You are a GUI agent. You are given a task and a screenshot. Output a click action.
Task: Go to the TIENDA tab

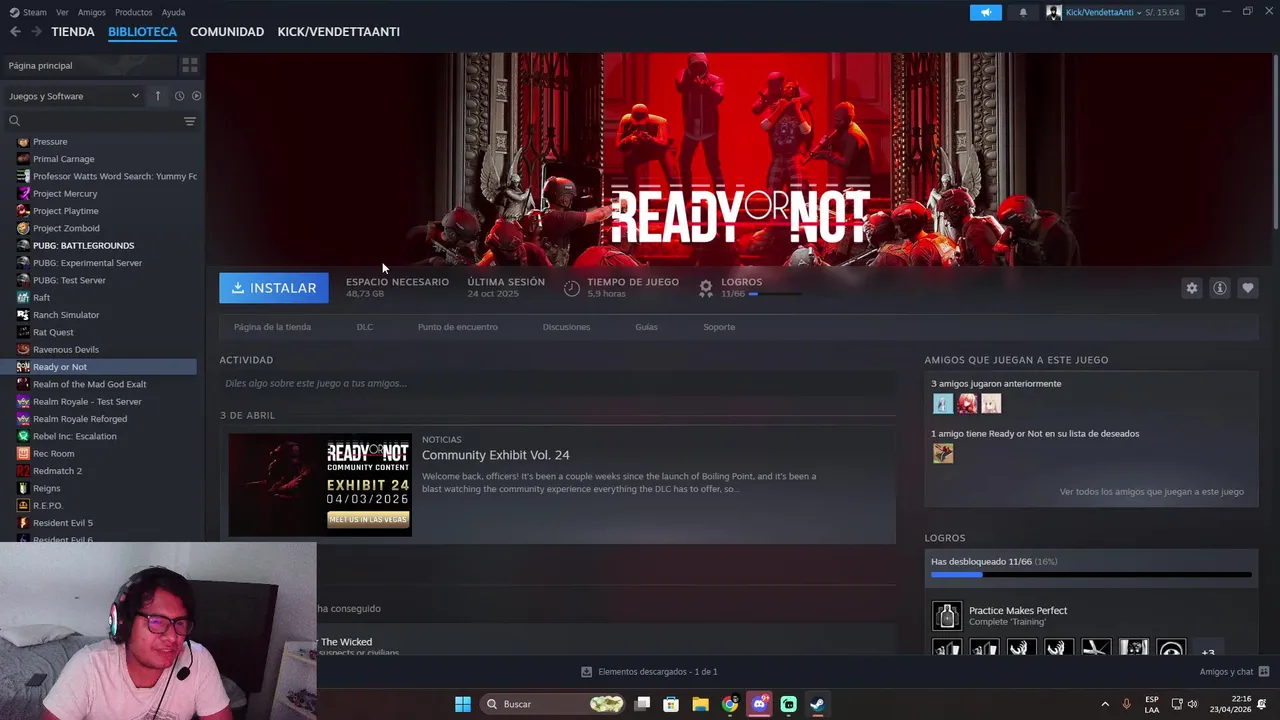pos(73,32)
